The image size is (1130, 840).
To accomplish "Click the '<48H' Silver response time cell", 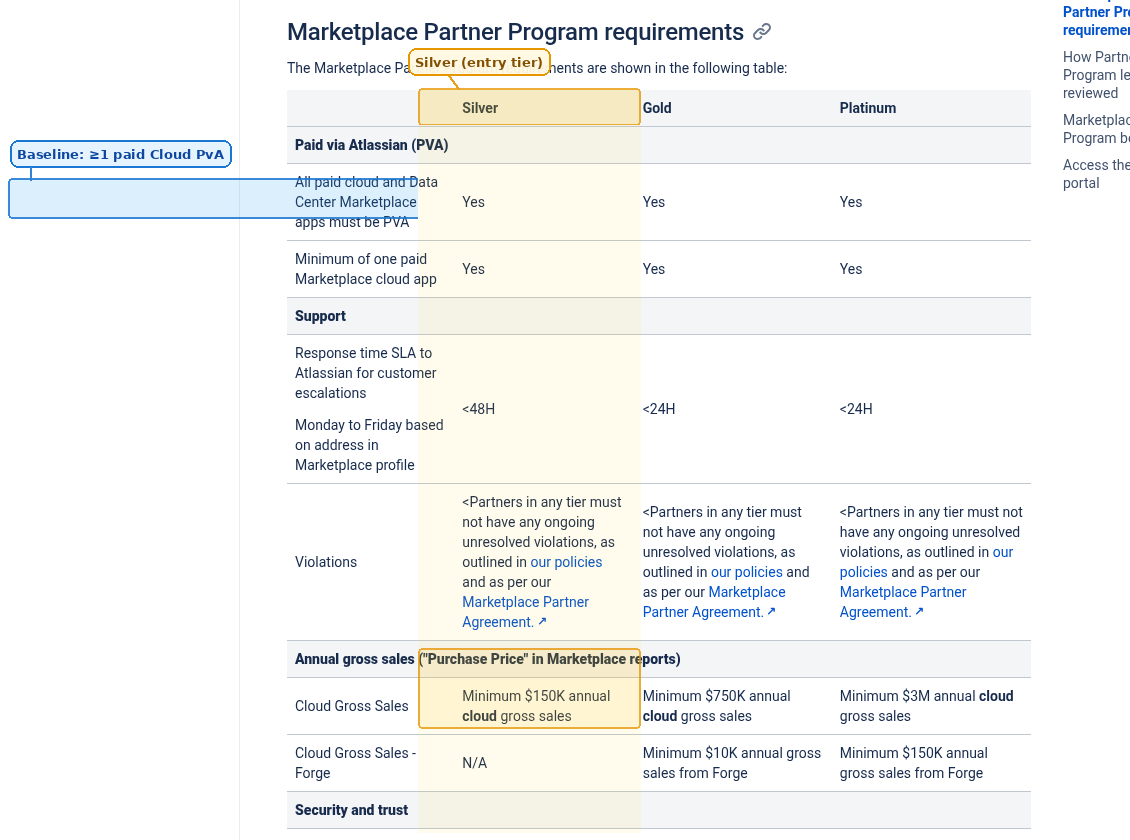I will (x=479, y=409).
